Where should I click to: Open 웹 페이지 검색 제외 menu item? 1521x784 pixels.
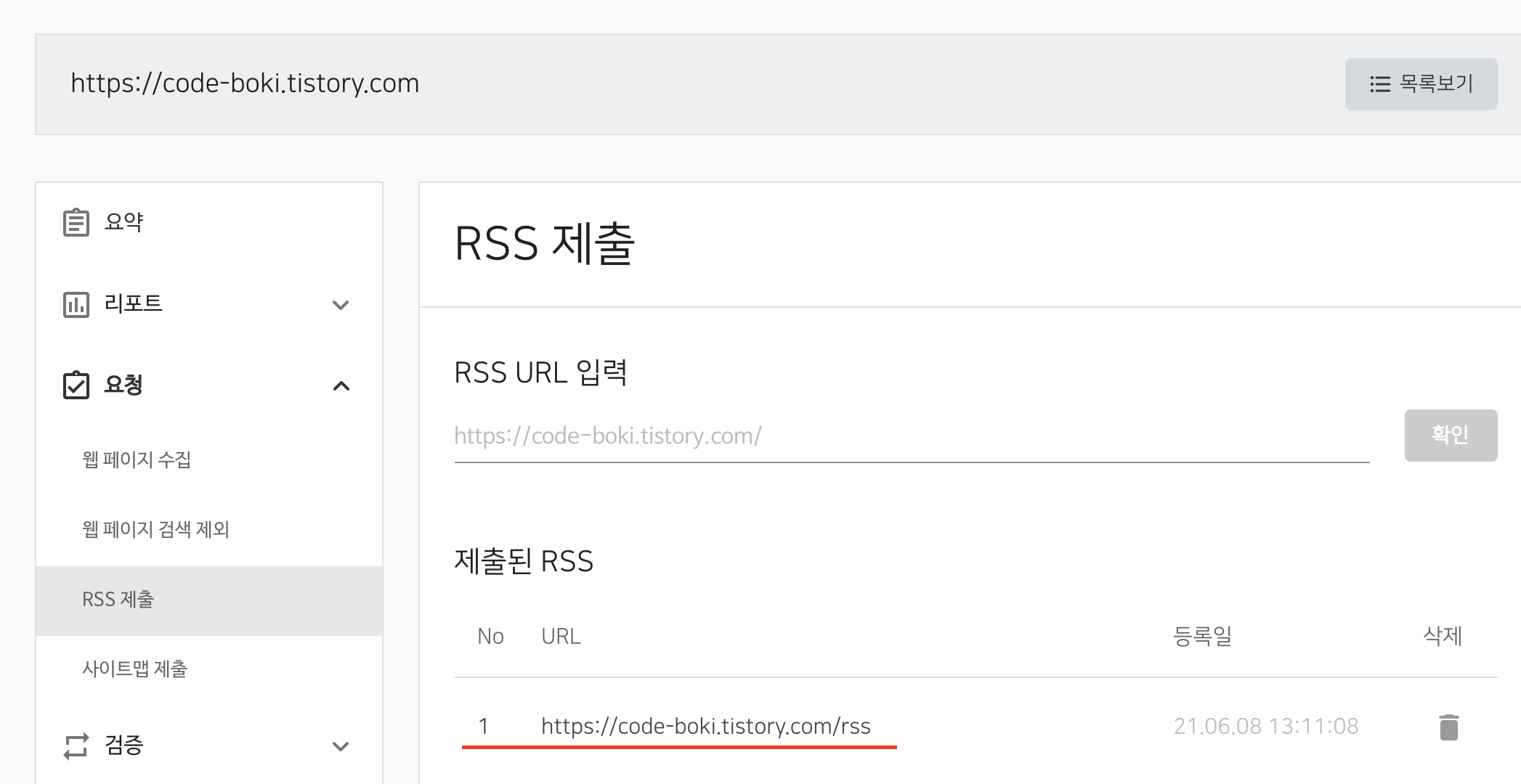[x=155, y=529]
